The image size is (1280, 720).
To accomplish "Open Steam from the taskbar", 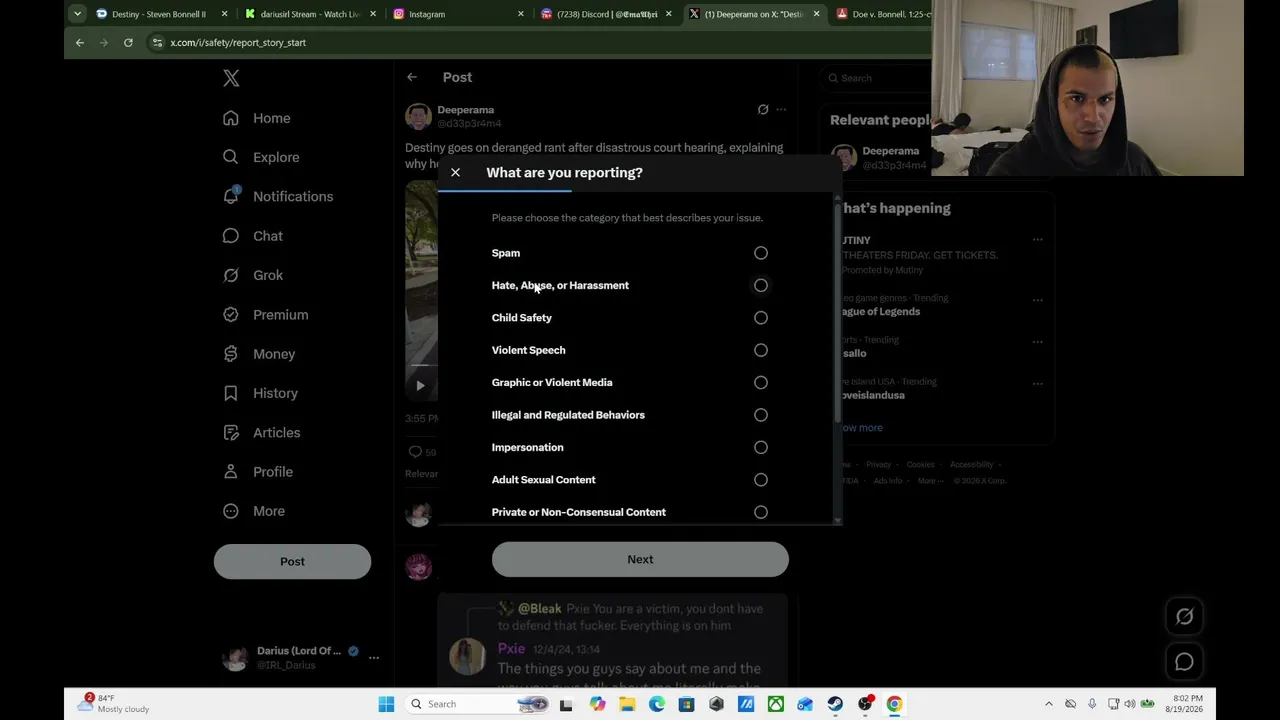I will pos(835,704).
